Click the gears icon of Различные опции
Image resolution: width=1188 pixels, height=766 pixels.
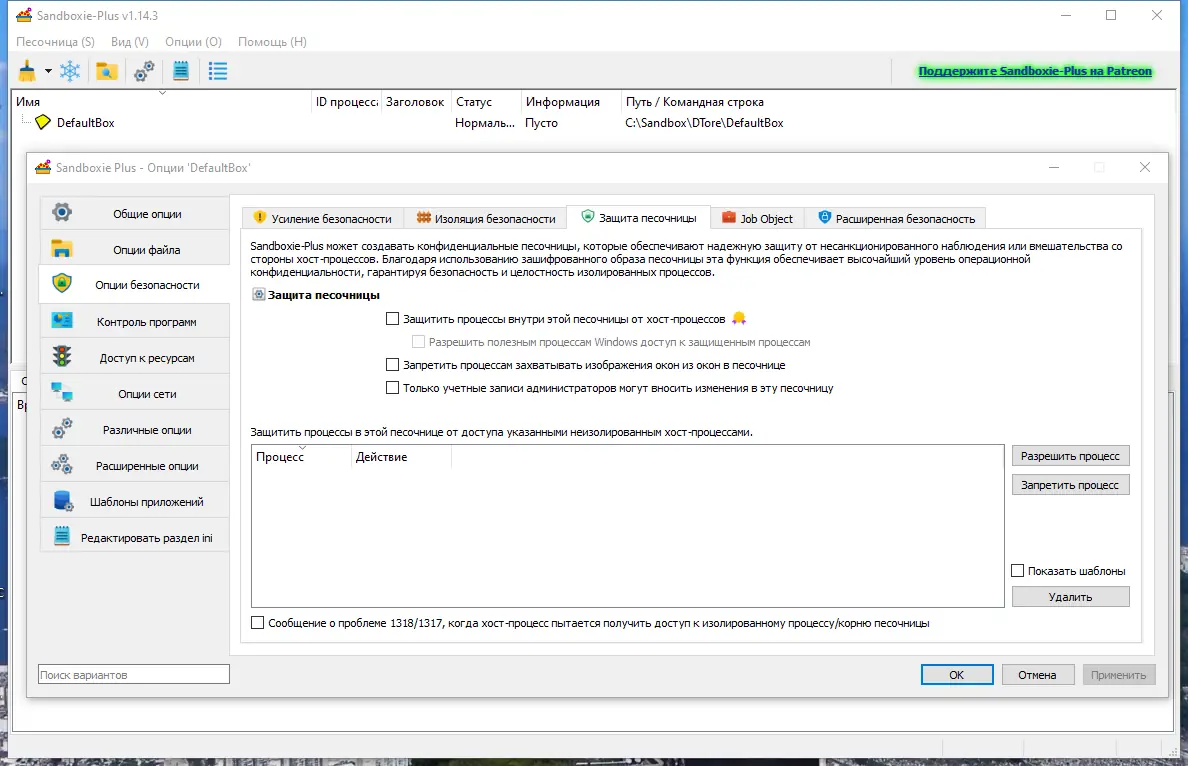pyautogui.click(x=61, y=428)
